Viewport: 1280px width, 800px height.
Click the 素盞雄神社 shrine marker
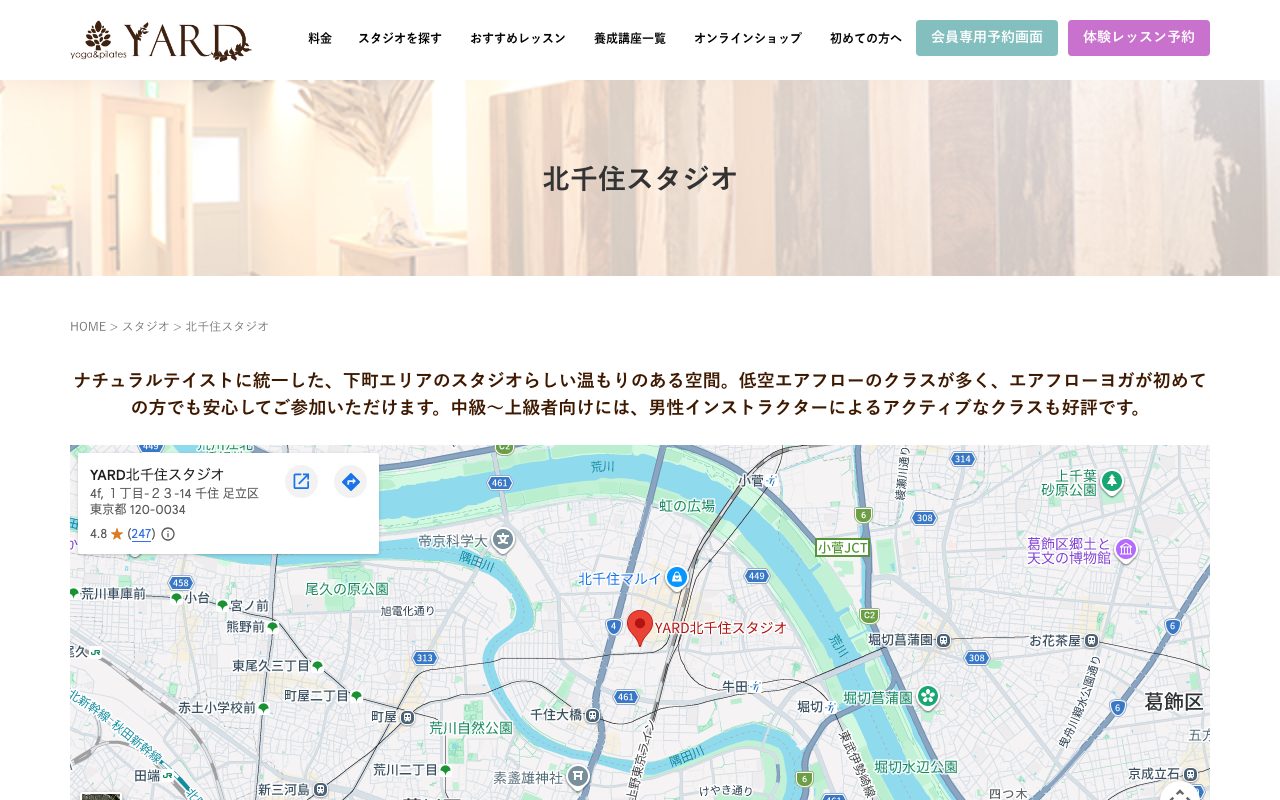[578, 775]
